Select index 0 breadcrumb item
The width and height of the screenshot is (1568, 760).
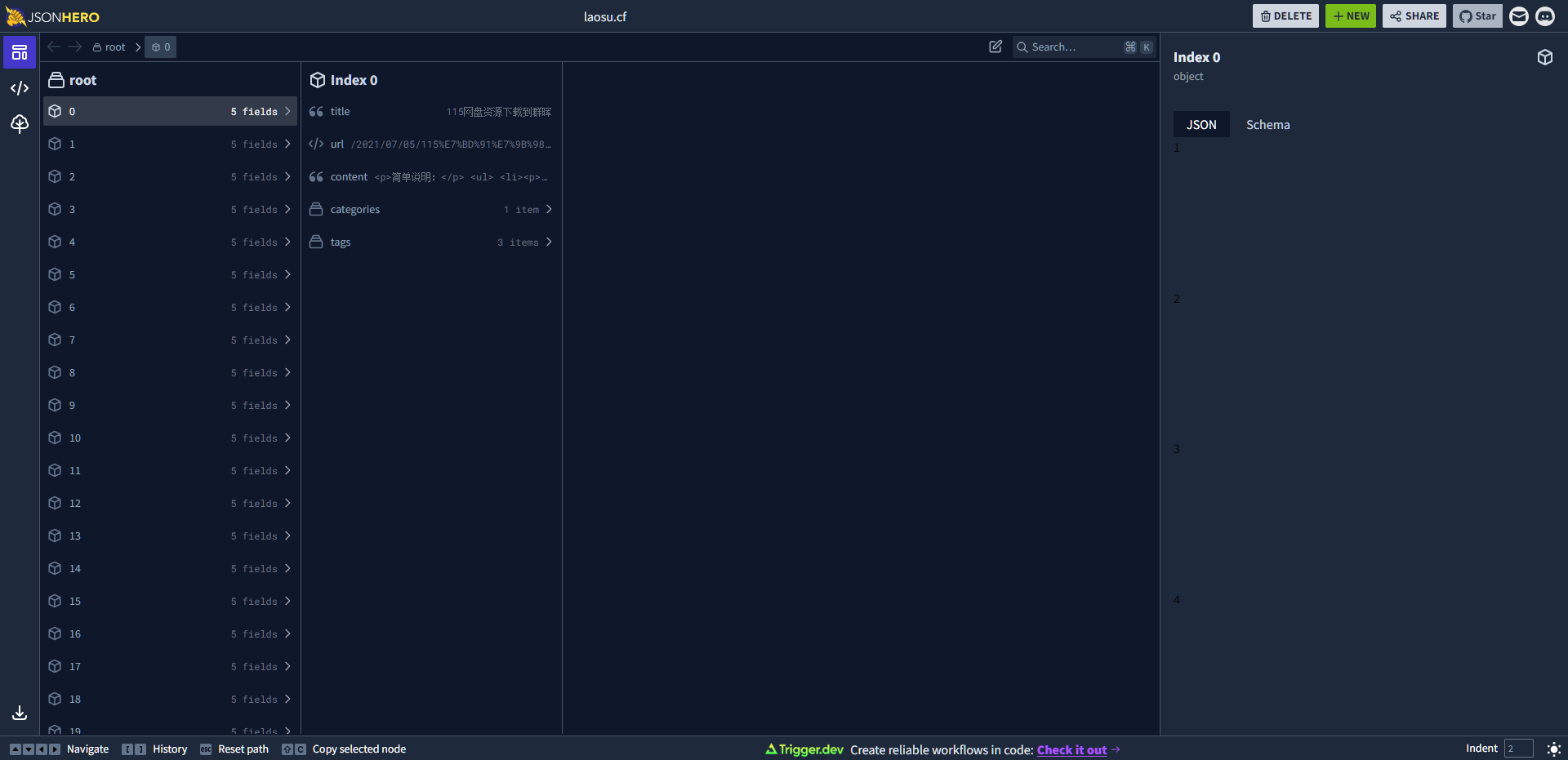coord(161,47)
